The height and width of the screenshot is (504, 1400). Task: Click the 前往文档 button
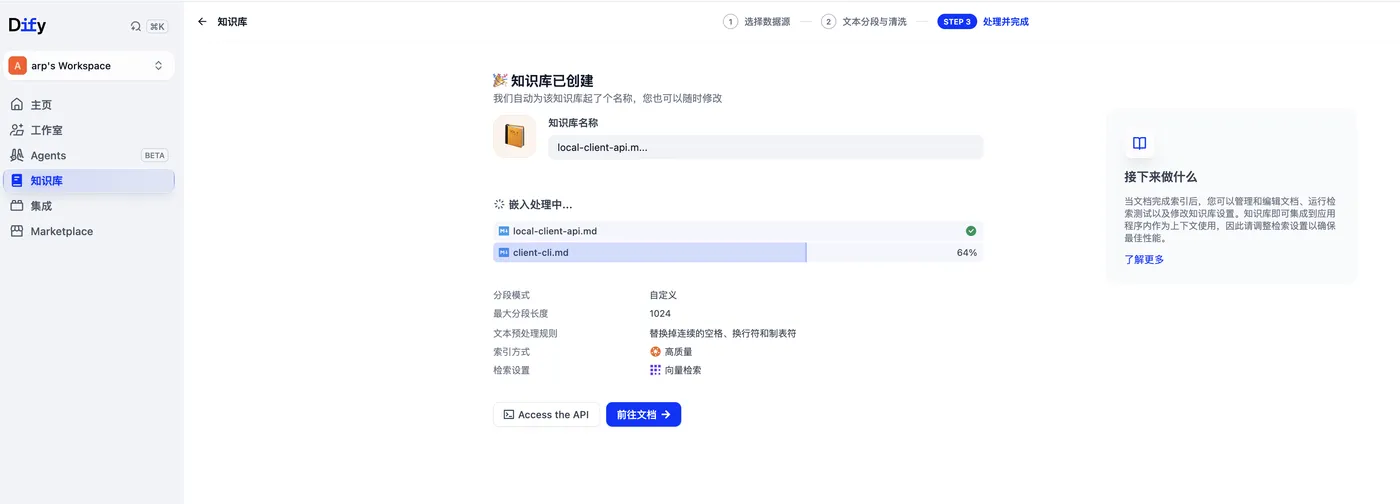(643, 414)
